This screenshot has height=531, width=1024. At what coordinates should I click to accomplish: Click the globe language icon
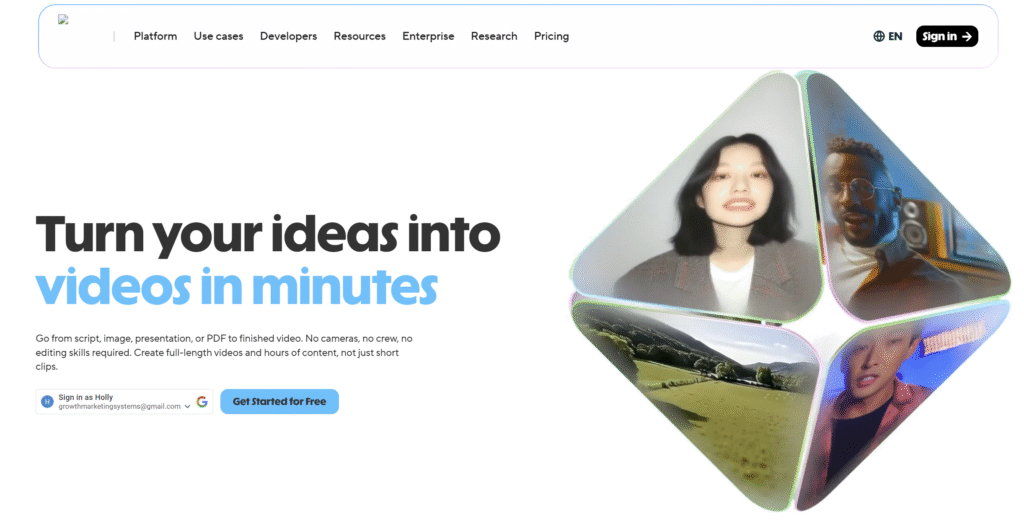[879, 36]
